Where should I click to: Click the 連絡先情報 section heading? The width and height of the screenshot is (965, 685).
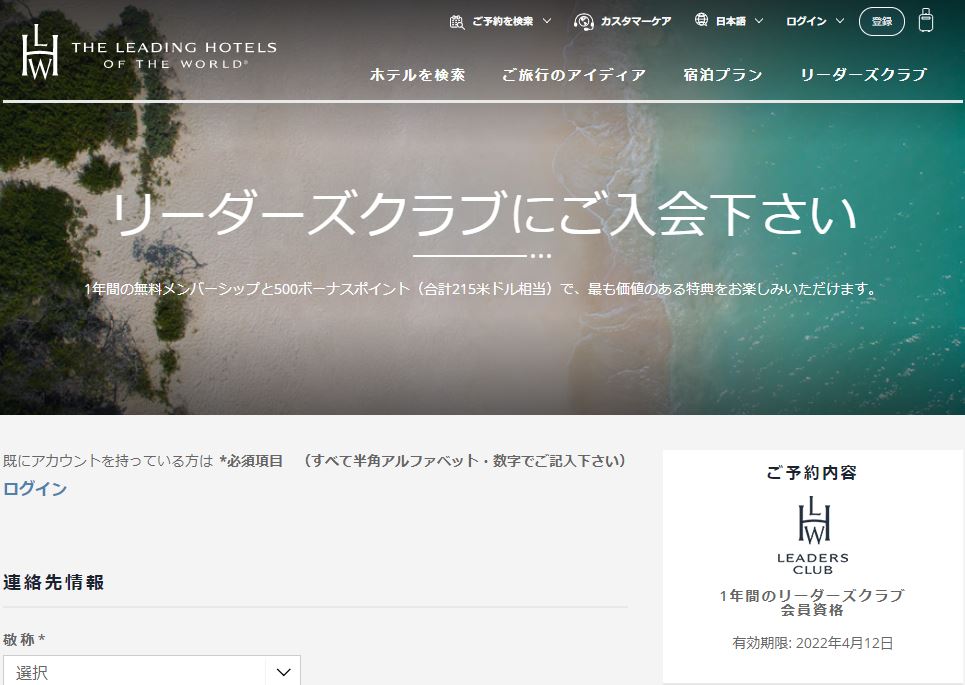click(54, 582)
